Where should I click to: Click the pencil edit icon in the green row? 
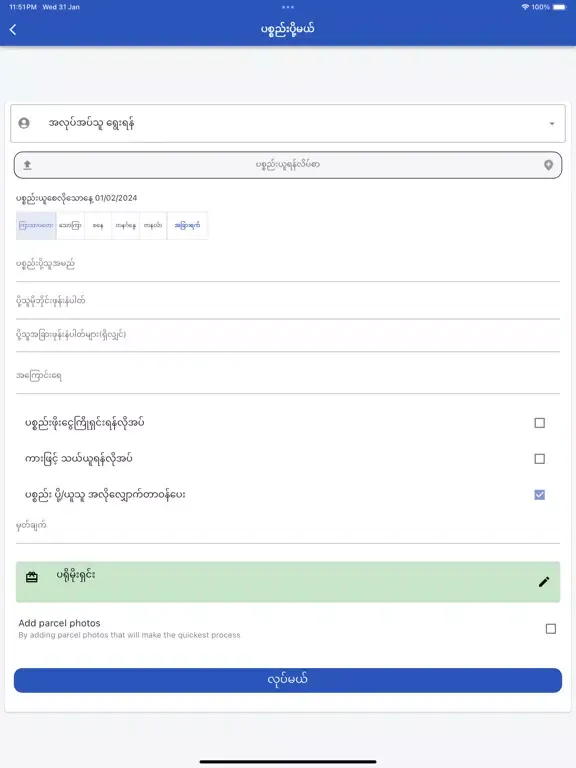coord(544,582)
